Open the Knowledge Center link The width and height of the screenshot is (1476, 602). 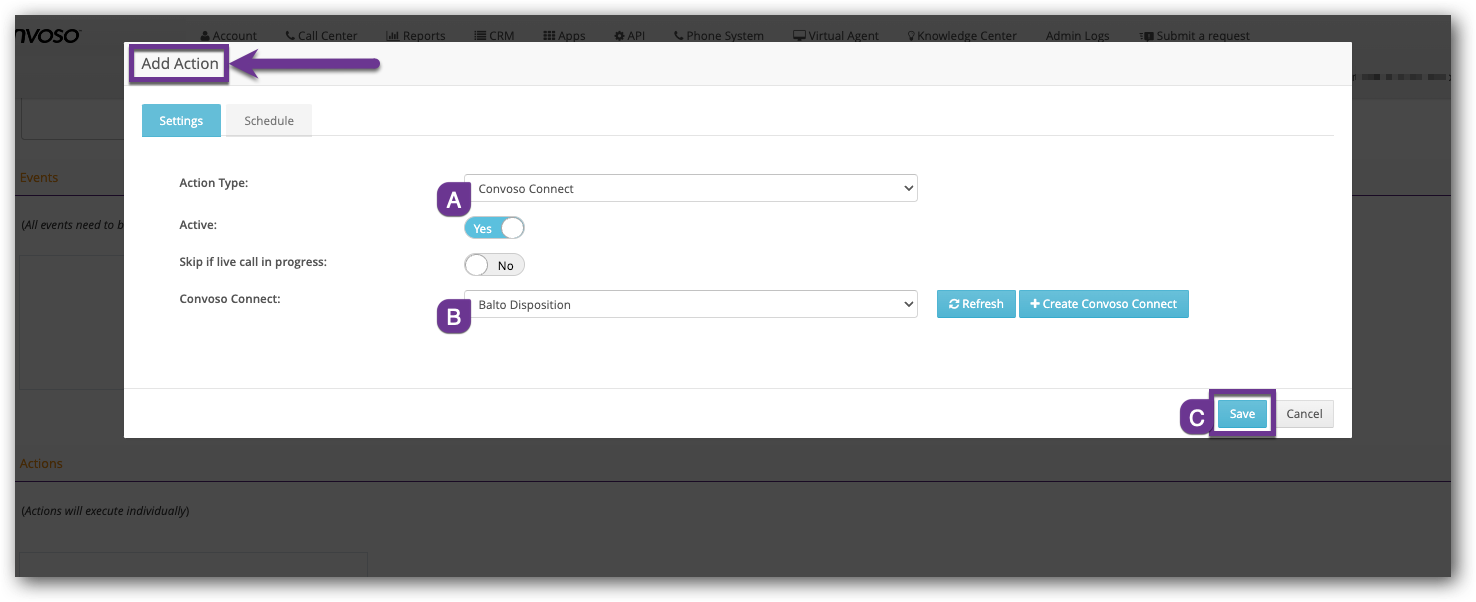coord(962,36)
